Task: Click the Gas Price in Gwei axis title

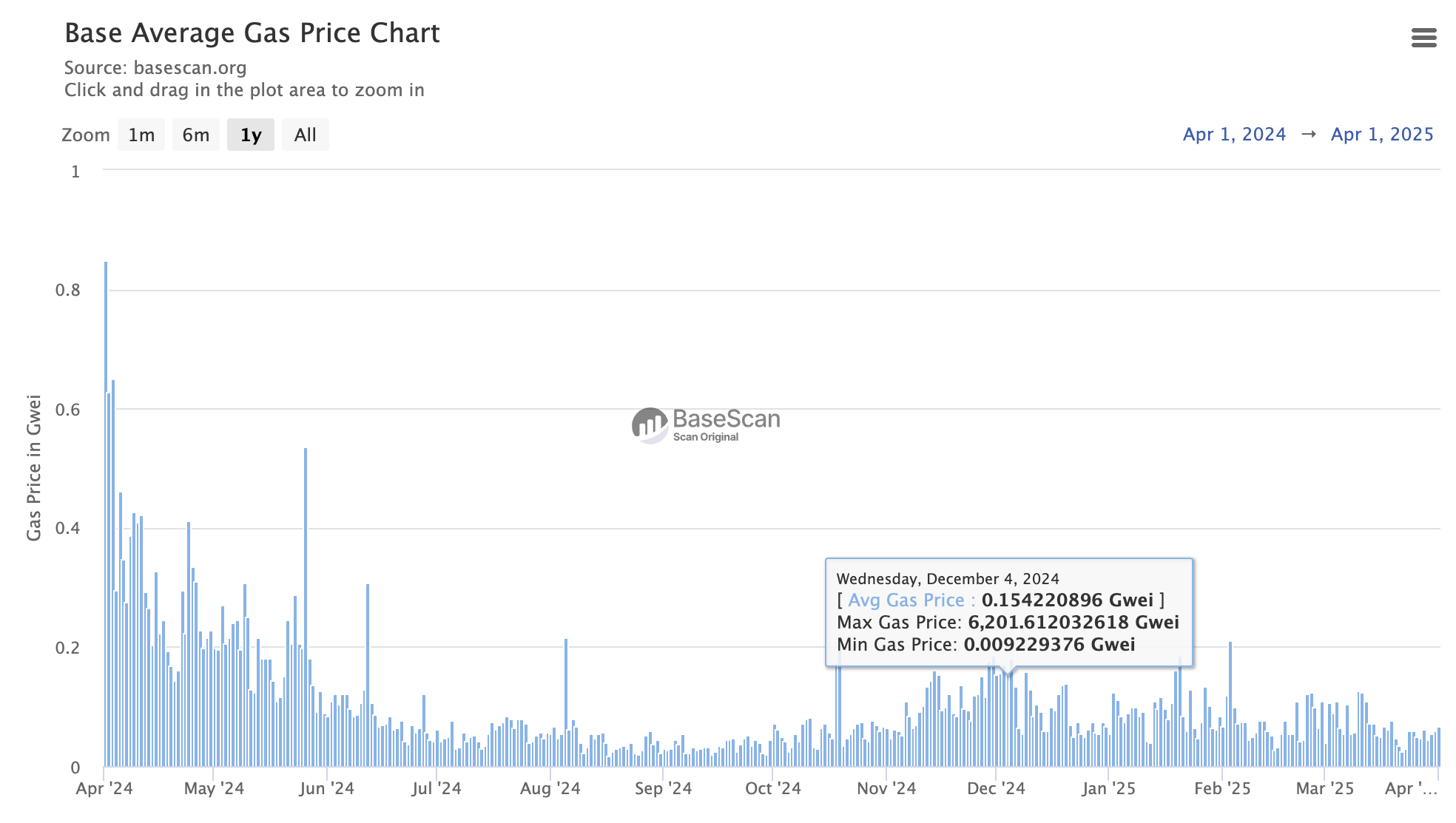Action: (34, 462)
